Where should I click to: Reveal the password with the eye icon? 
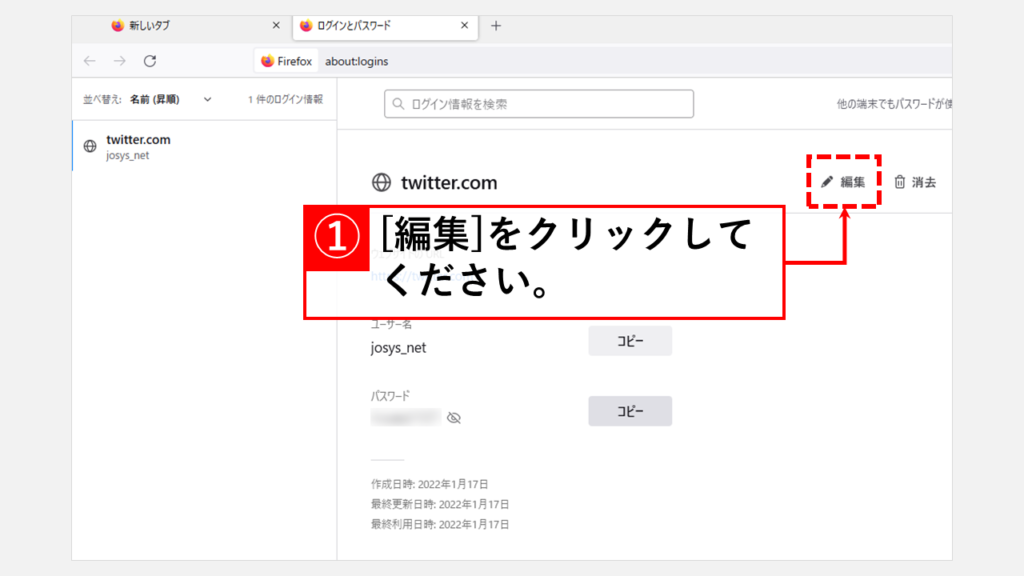[x=454, y=418]
